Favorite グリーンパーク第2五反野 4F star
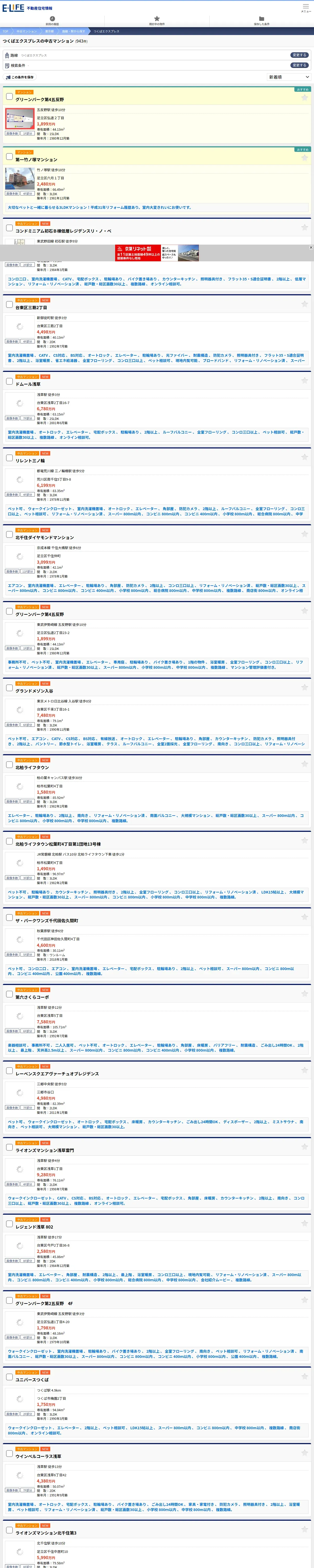The width and height of the screenshot is (314, 1568). pos(304,1300)
